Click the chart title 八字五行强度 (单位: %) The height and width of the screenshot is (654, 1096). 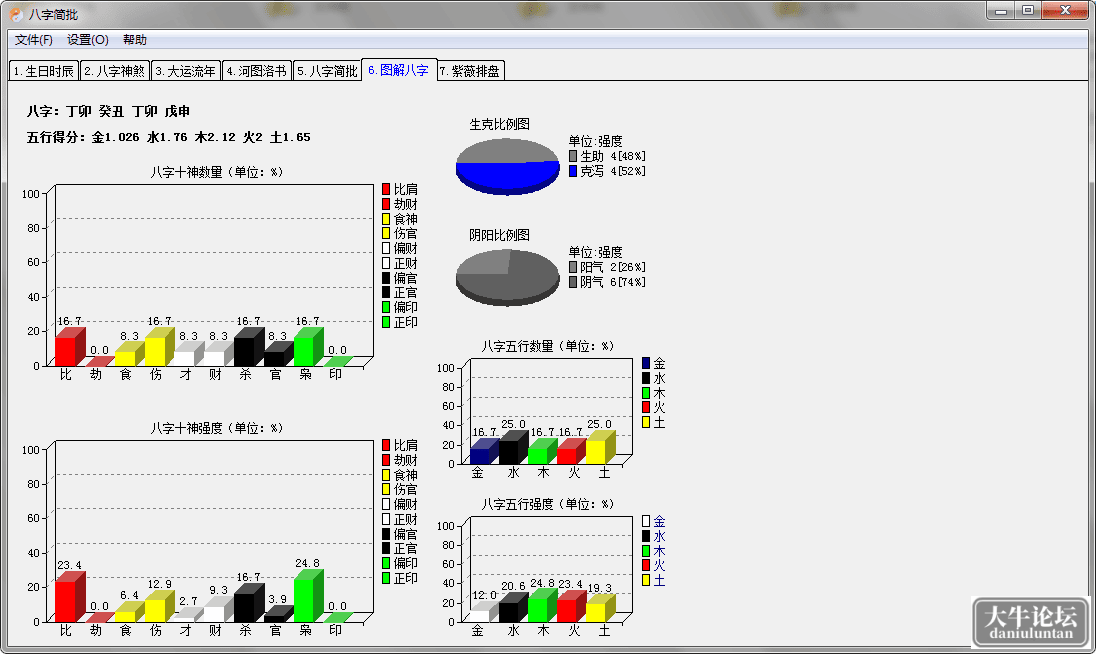(x=547, y=504)
